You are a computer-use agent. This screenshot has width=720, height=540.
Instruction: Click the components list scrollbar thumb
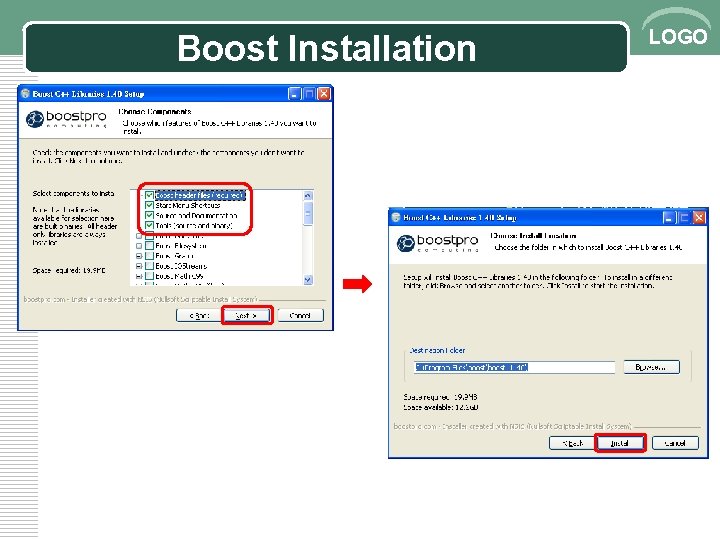point(308,213)
